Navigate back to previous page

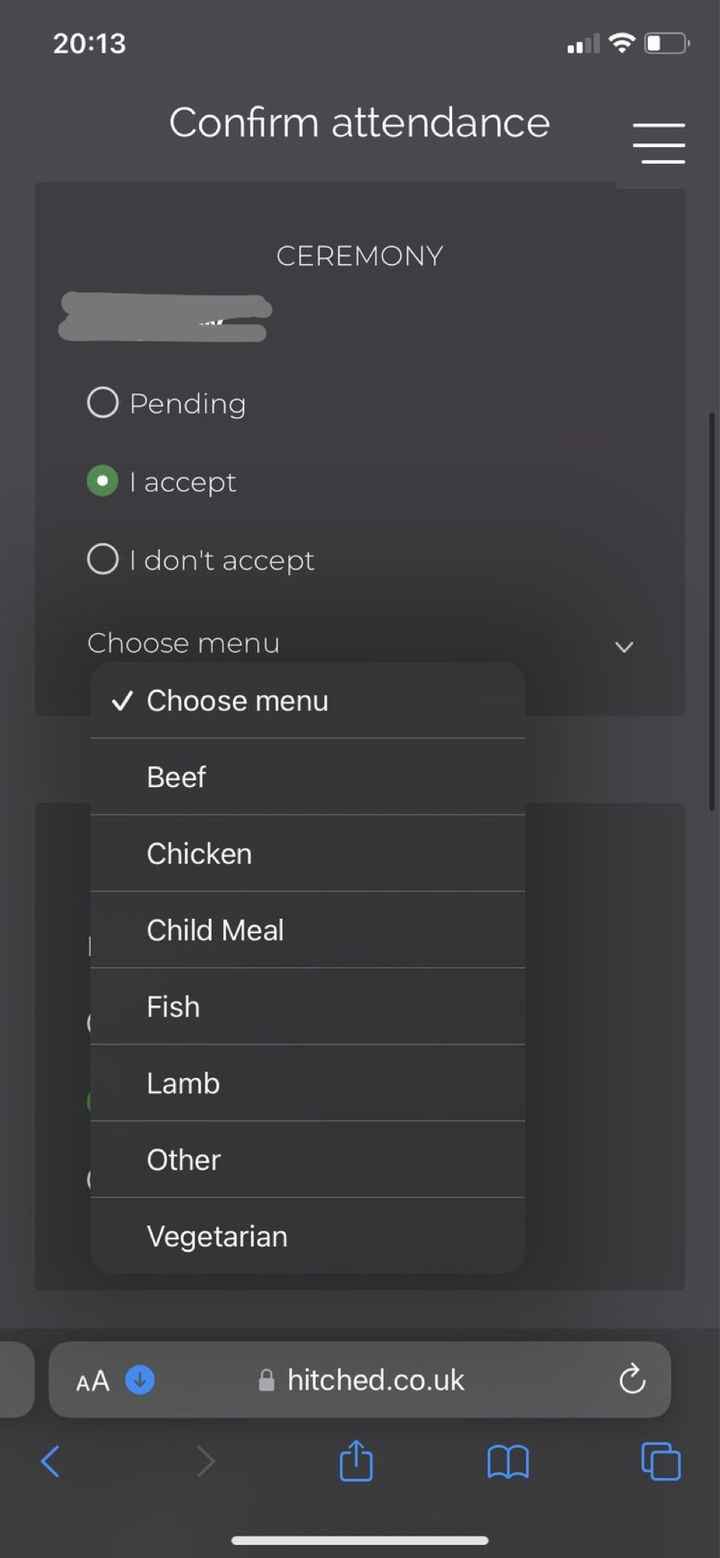[x=51, y=1461]
